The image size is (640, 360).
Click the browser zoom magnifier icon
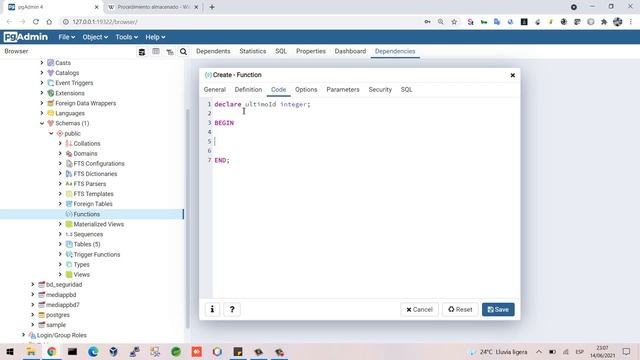(x=440, y=22)
